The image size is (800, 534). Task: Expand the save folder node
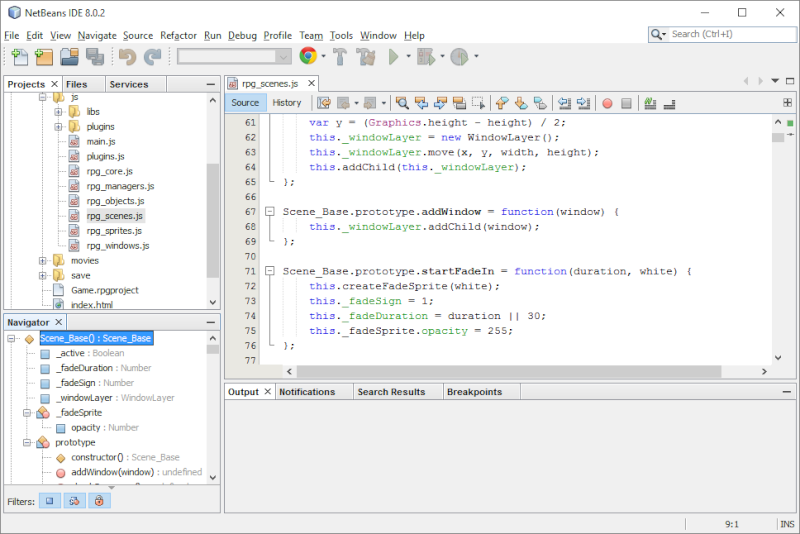(42, 275)
